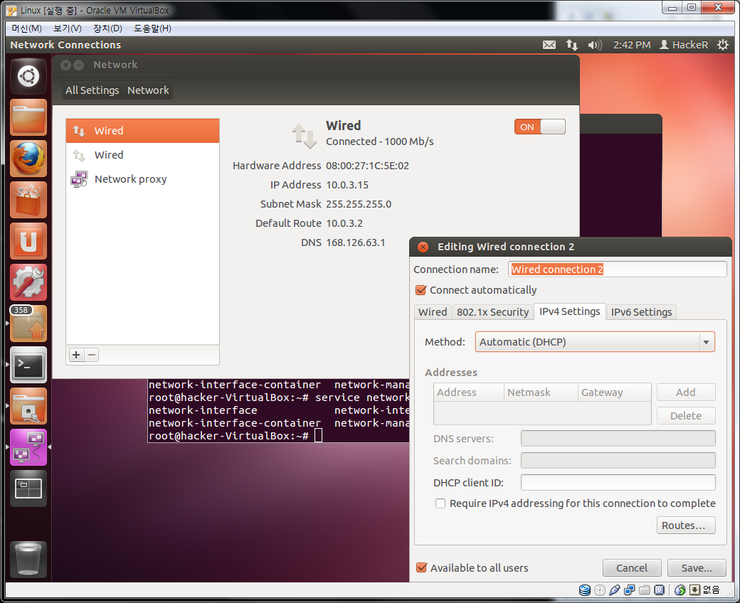Open the purple Network Connections launcher icon
The image size is (740, 603).
click(x=28, y=447)
